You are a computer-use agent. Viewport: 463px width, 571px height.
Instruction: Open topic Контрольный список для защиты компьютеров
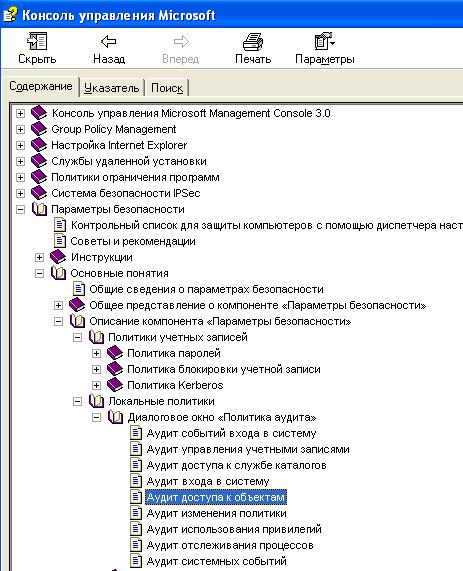267,225
